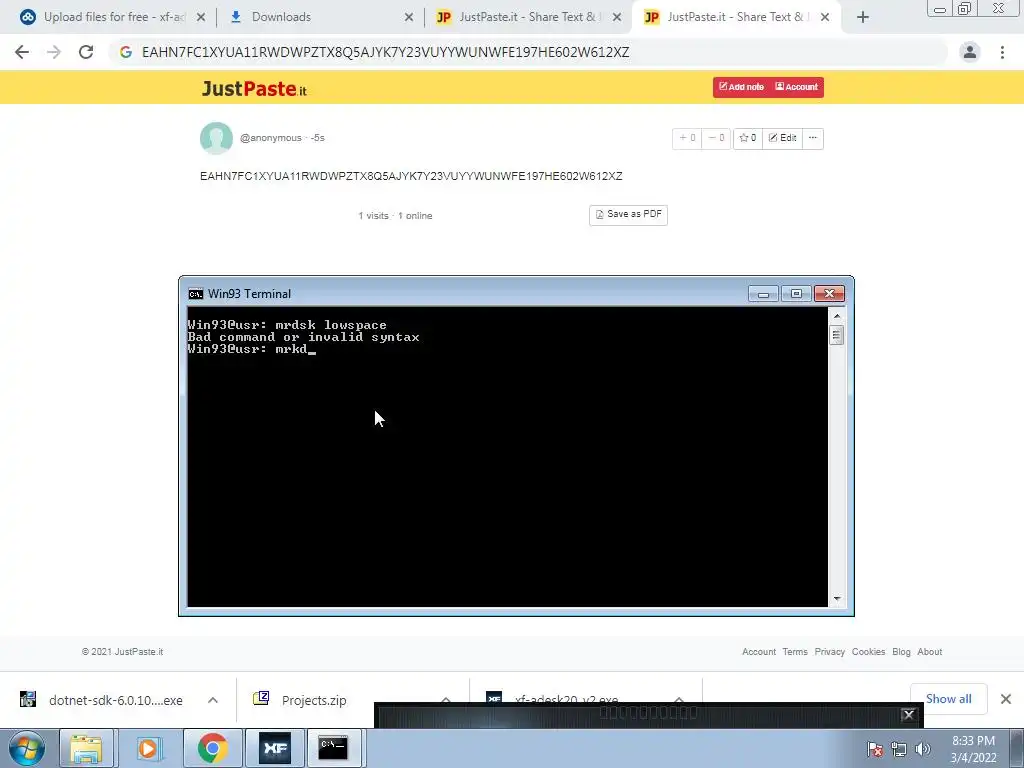
Task: Open the Action Center flag icon
Action: [x=874, y=749]
